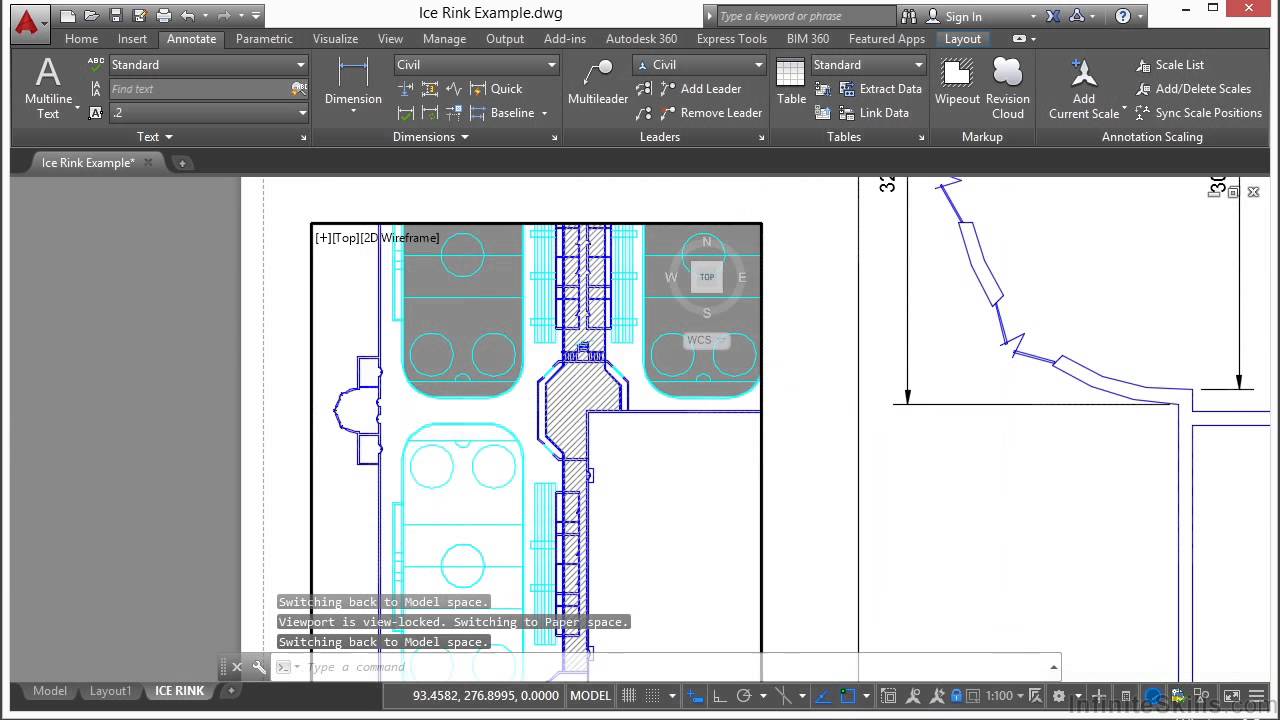Click Extract Data in Tables panel
Image resolution: width=1280 pixels, height=720 pixels.
coord(880,89)
